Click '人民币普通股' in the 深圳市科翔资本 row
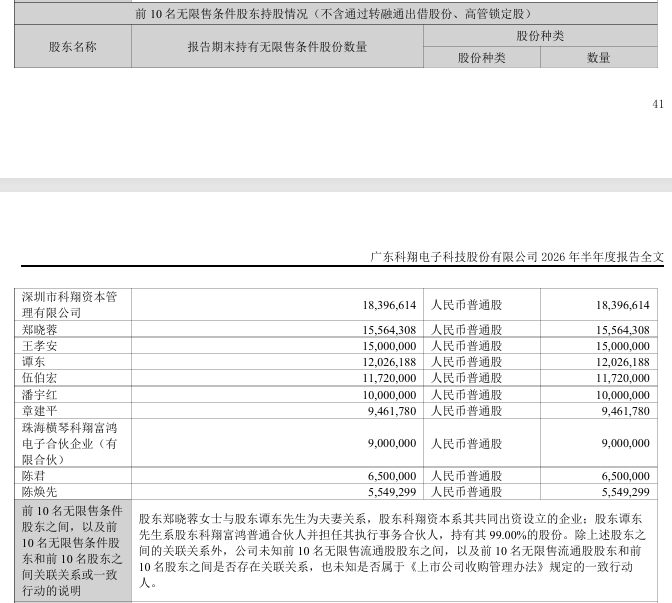672x603 pixels. (x=466, y=305)
